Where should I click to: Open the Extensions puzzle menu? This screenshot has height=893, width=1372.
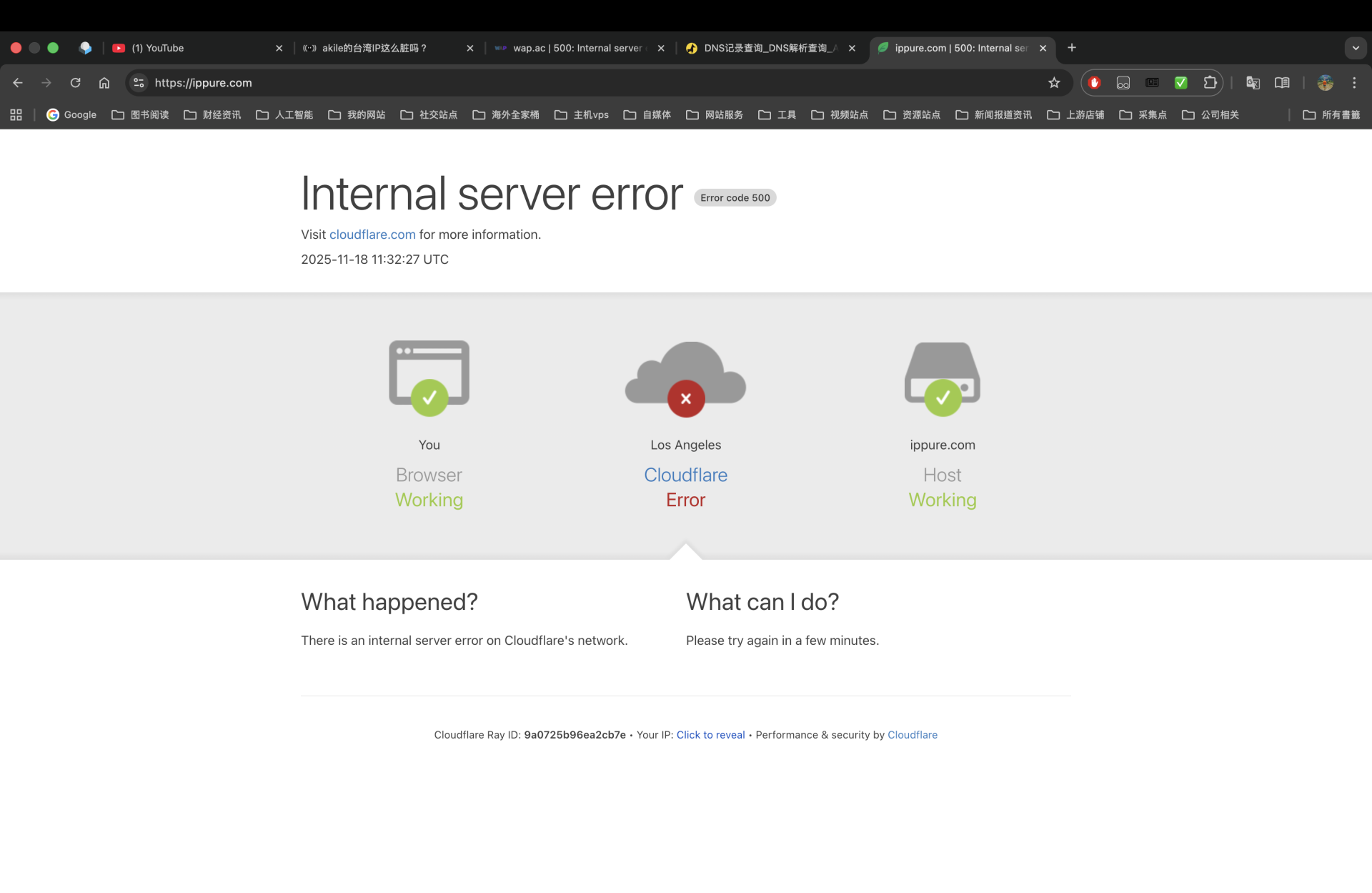(1210, 83)
